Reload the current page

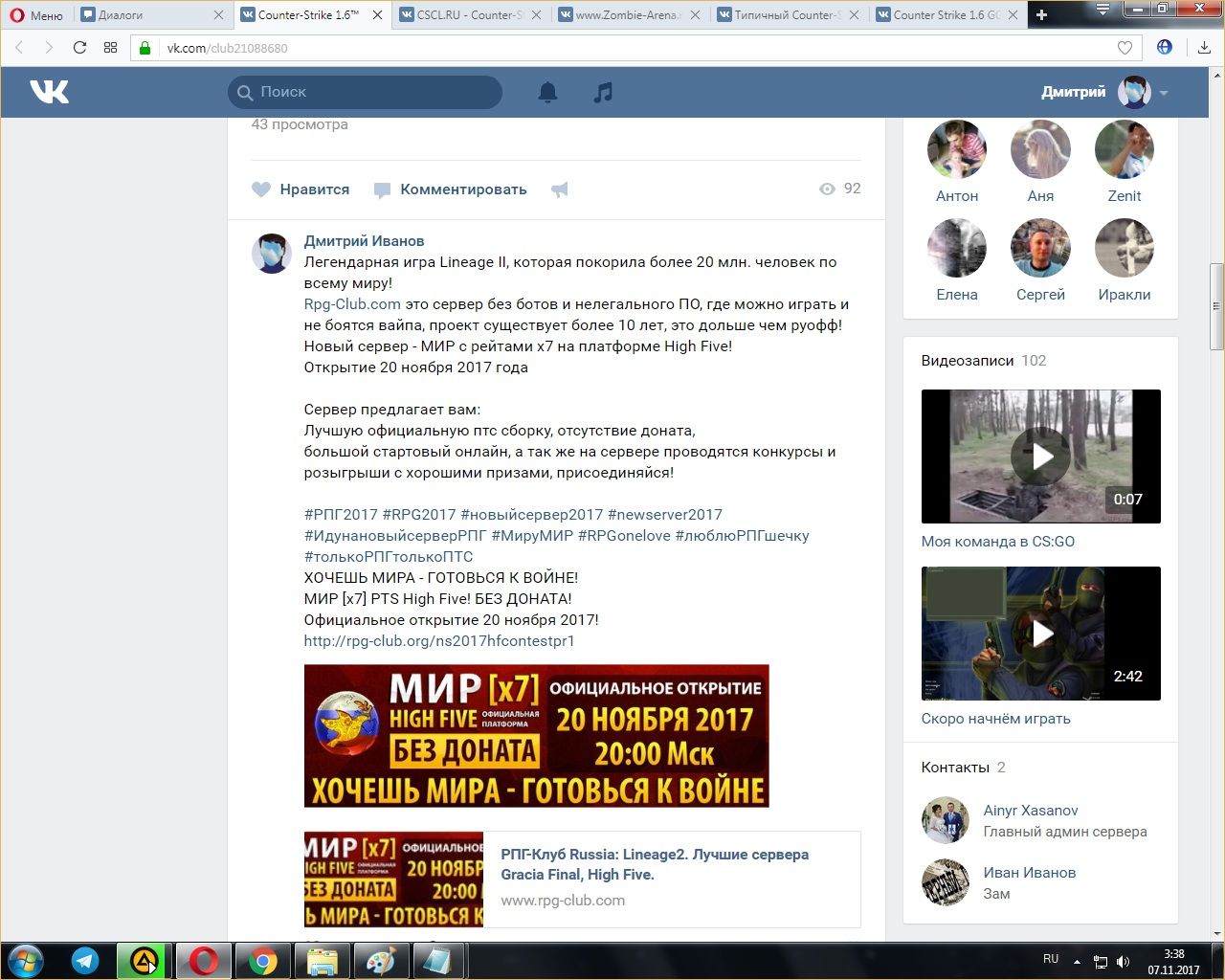(80, 48)
